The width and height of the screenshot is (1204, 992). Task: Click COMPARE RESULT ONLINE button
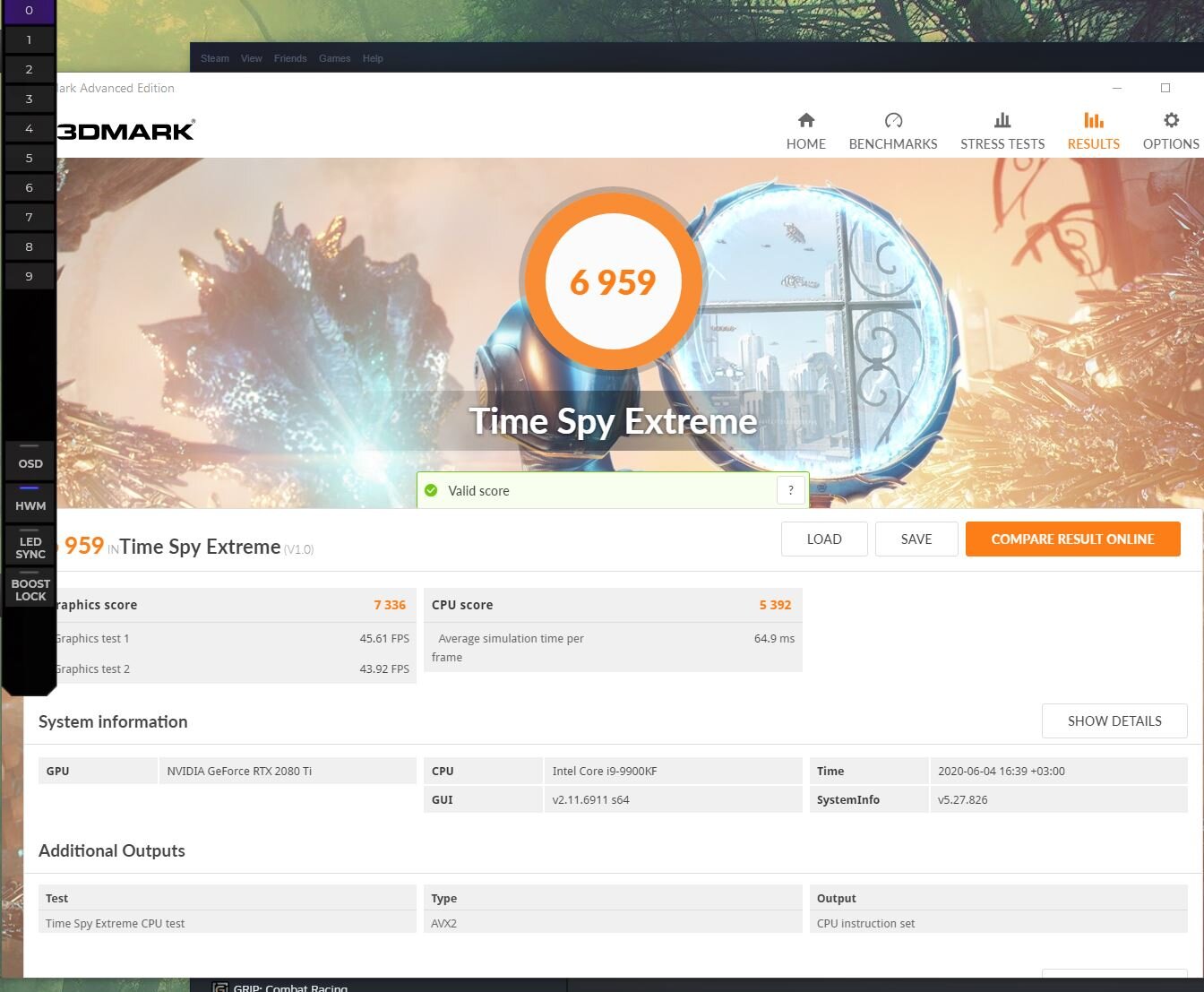point(1072,539)
